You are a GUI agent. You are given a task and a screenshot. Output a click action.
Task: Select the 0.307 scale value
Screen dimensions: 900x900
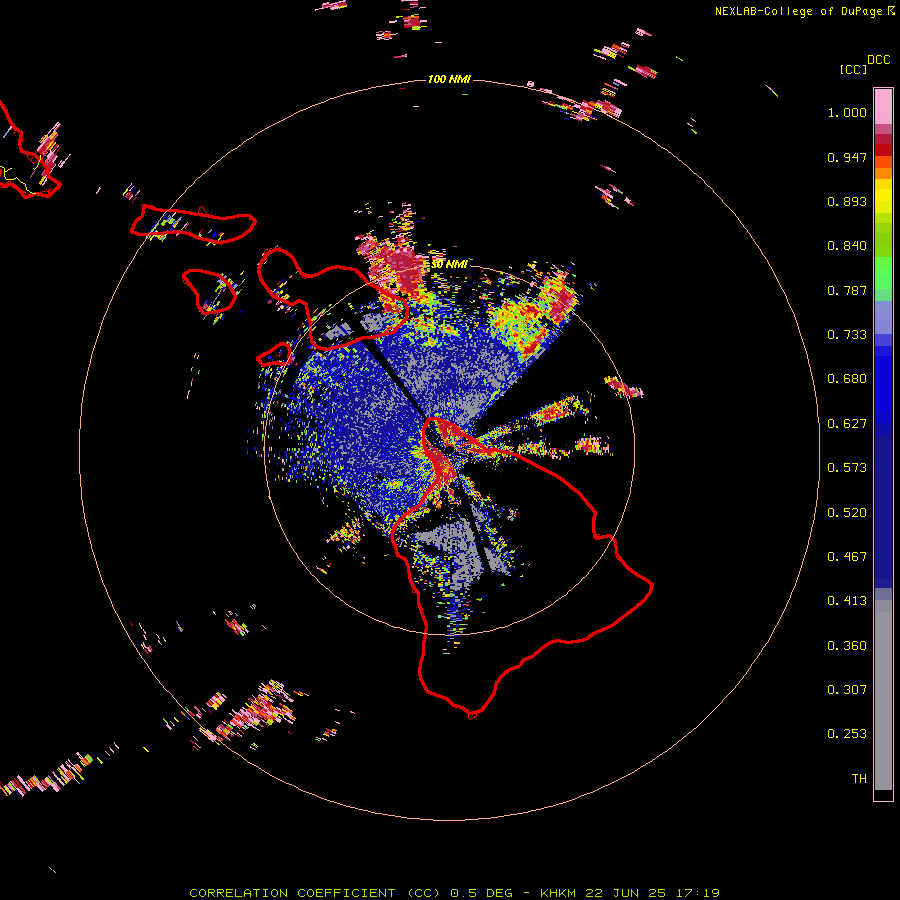pos(847,690)
